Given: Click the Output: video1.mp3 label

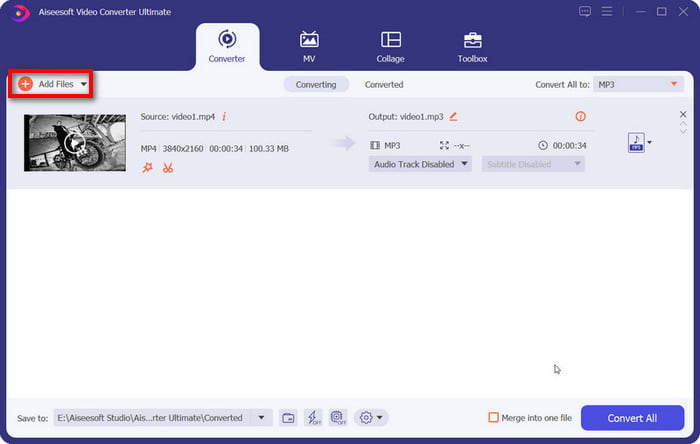Looking at the screenshot, I should tap(406, 116).
